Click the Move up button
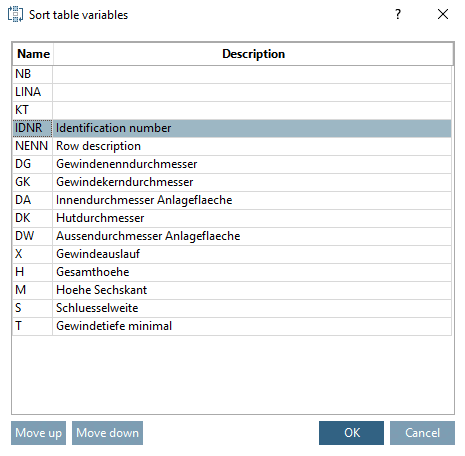 [x=38, y=433]
